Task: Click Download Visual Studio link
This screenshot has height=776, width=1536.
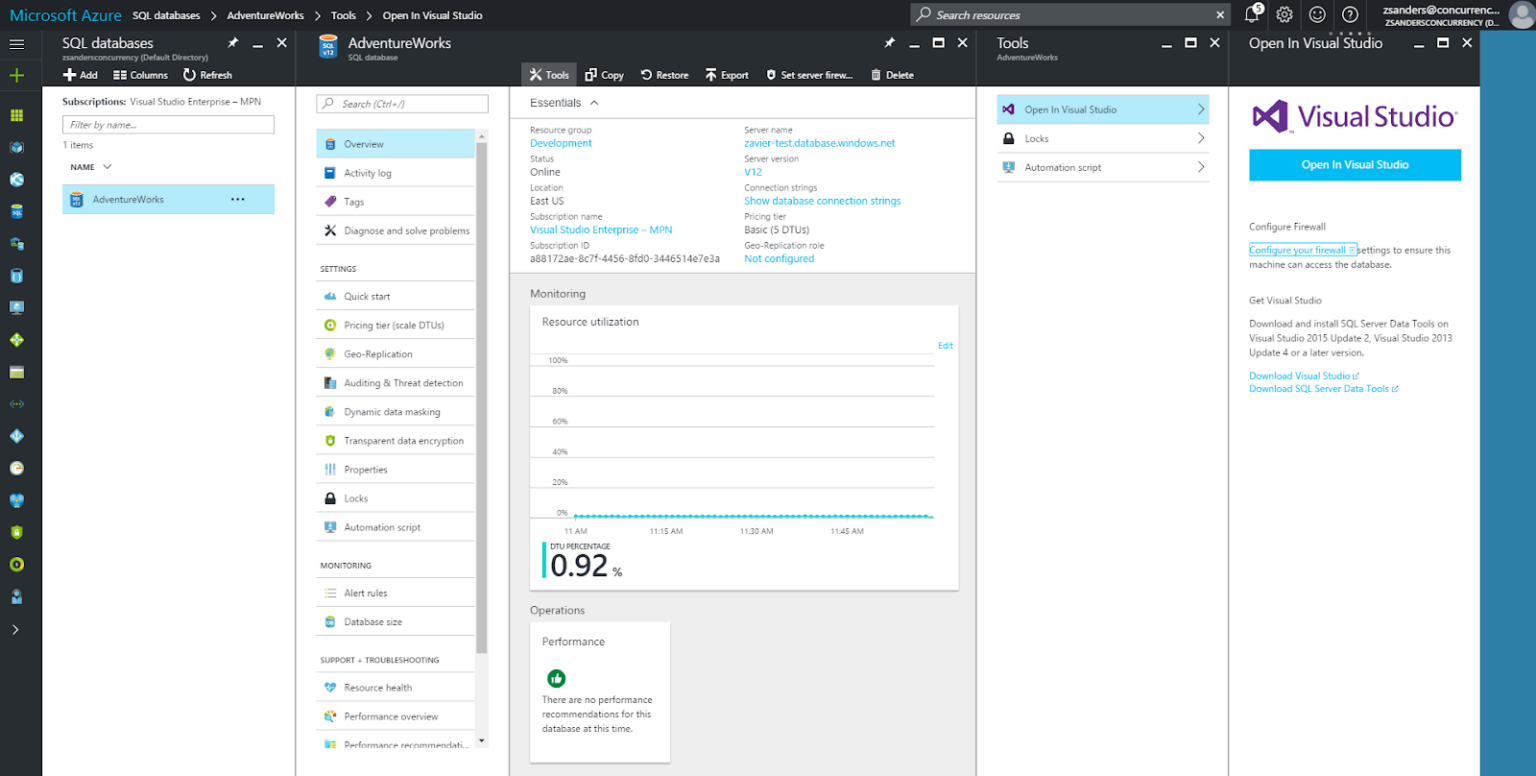Action: tap(1304, 376)
